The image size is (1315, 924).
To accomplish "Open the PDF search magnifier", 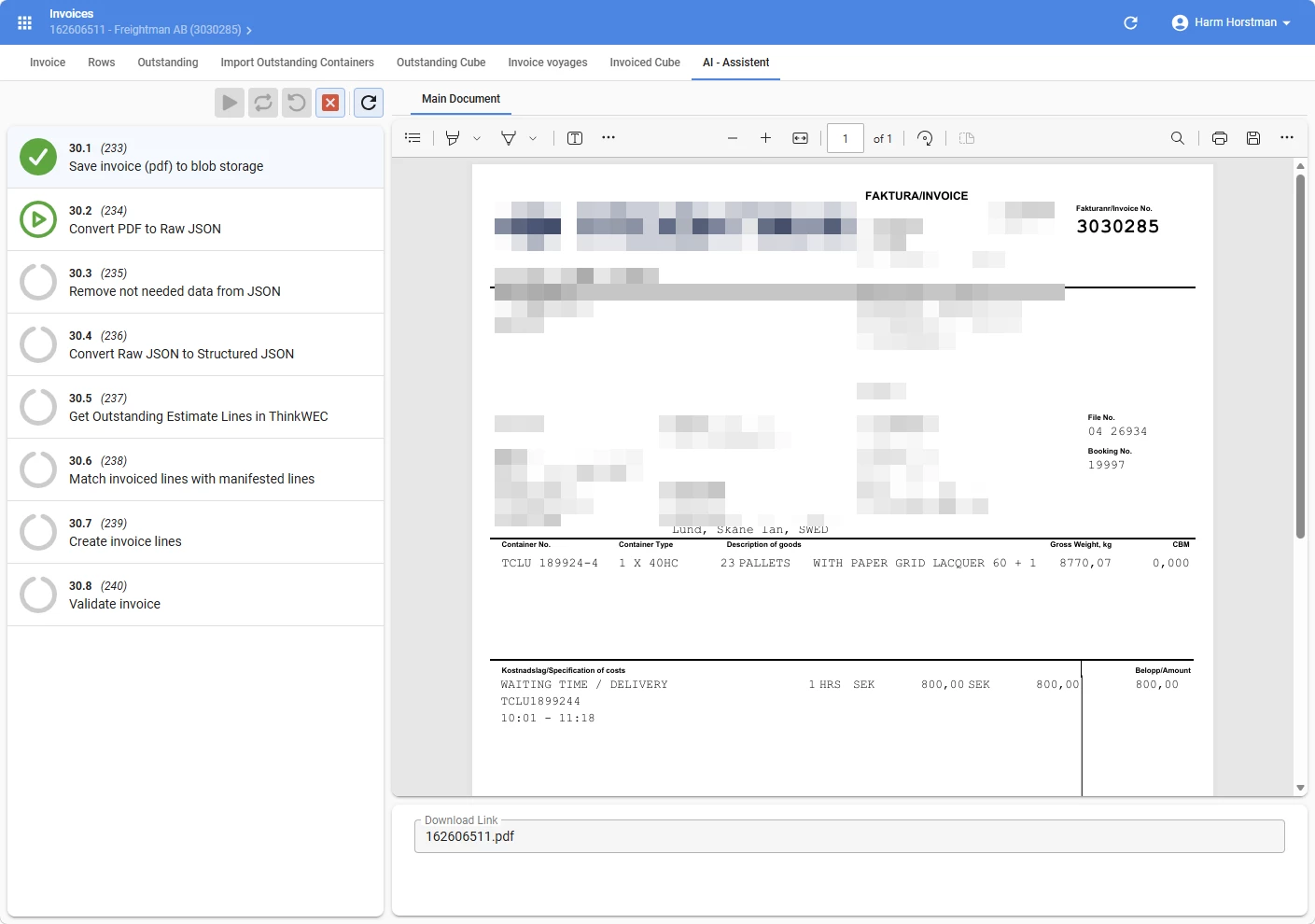I will [1178, 138].
